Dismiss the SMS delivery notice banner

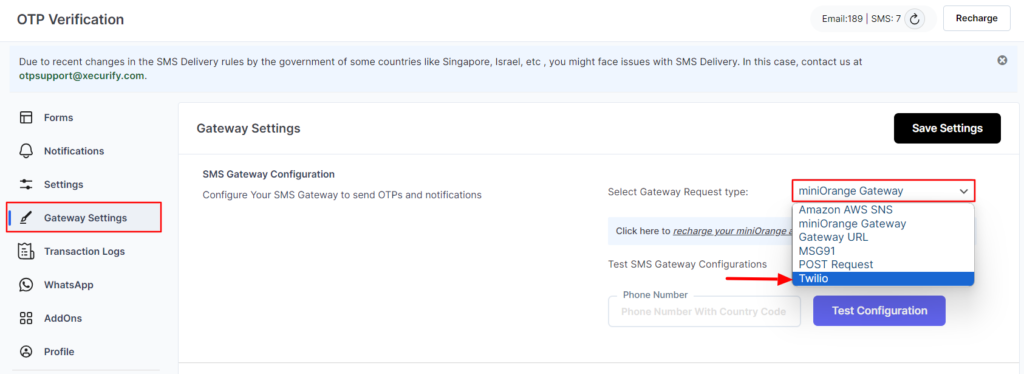pos(1002,60)
